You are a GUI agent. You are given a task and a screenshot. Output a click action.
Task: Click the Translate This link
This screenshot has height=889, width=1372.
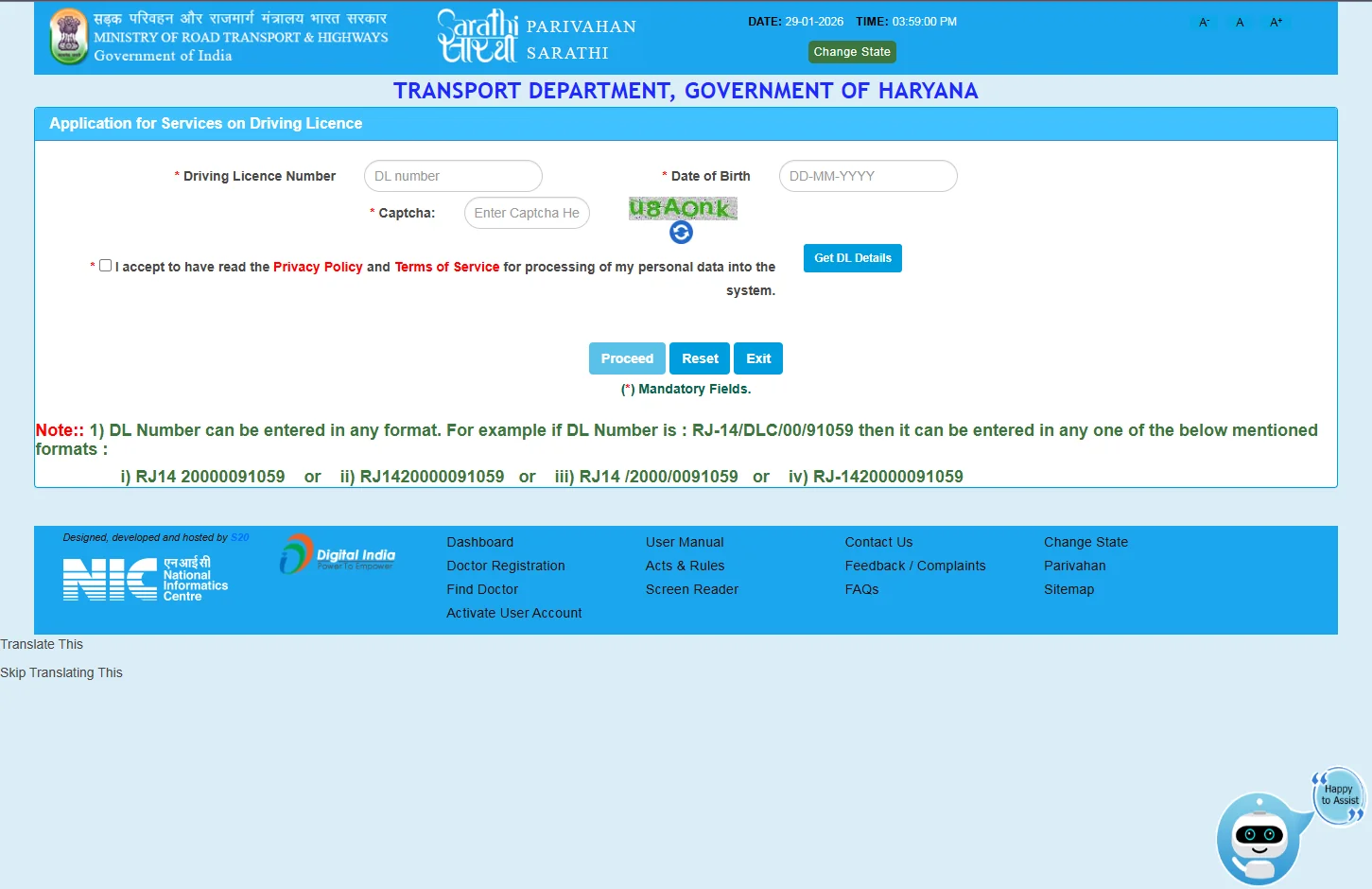42,644
